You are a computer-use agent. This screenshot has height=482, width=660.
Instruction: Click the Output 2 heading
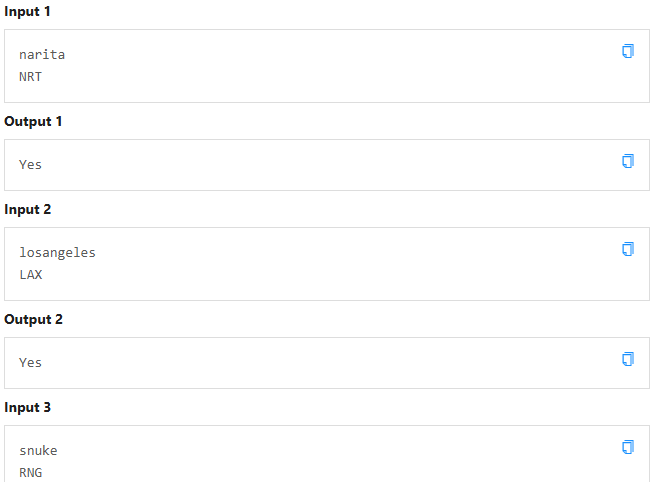32,320
